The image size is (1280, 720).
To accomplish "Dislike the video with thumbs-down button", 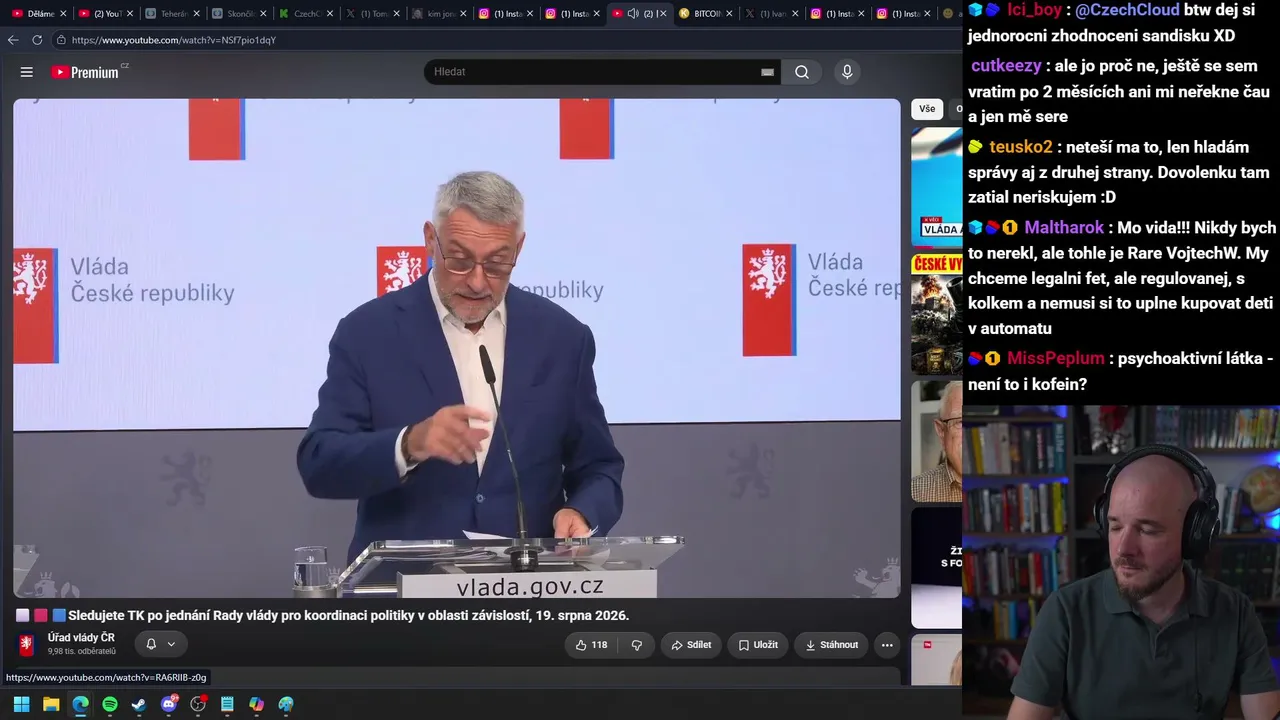I will pyautogui.click(x=637, y=645).
